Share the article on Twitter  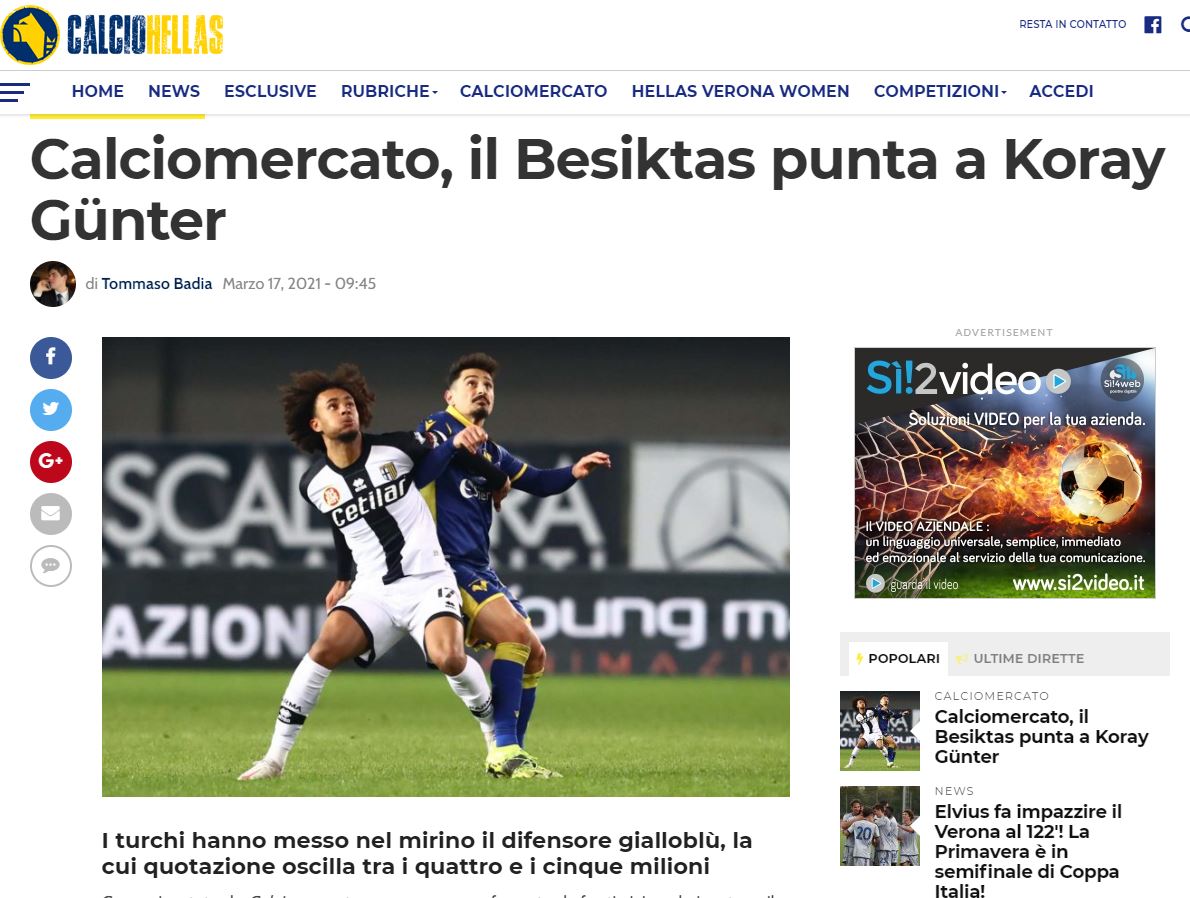pos(51,410)
